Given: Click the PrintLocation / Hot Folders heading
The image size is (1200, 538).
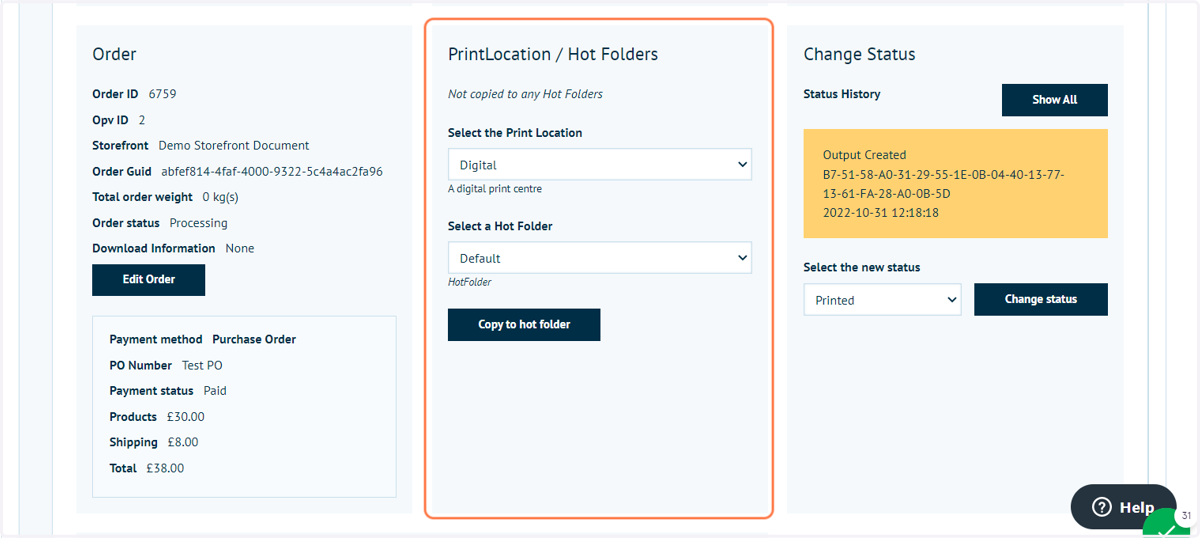Looking at the screenshot, I should (x=553, y=54).
